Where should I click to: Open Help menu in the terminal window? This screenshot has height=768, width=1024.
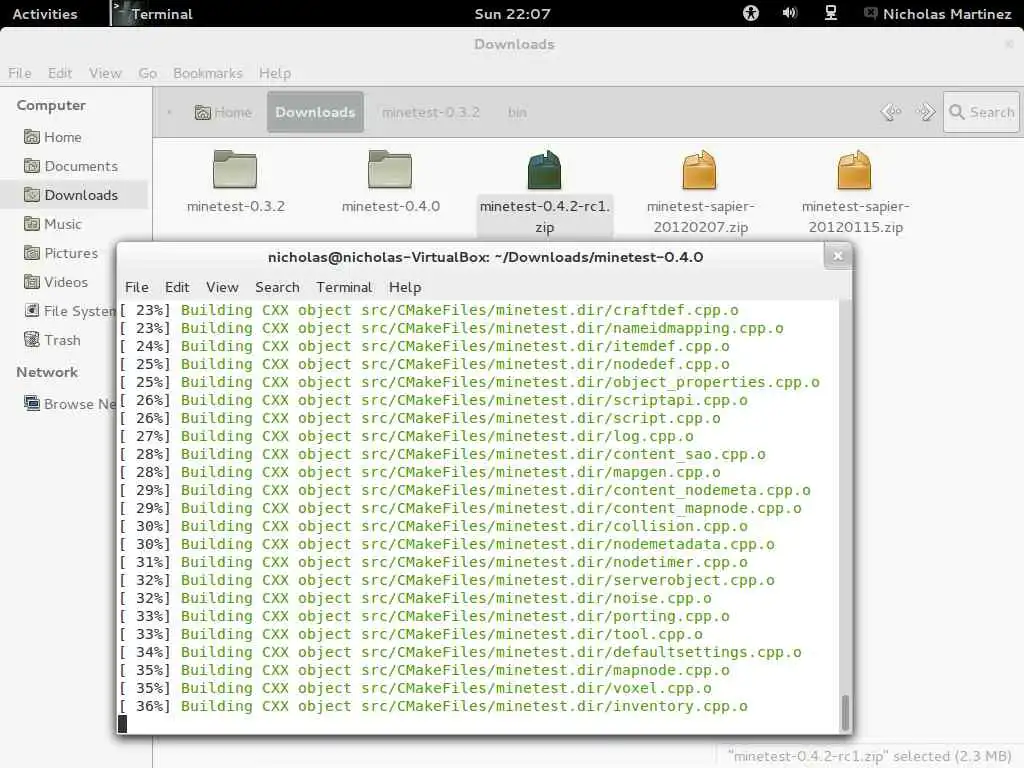coord(405,287)
